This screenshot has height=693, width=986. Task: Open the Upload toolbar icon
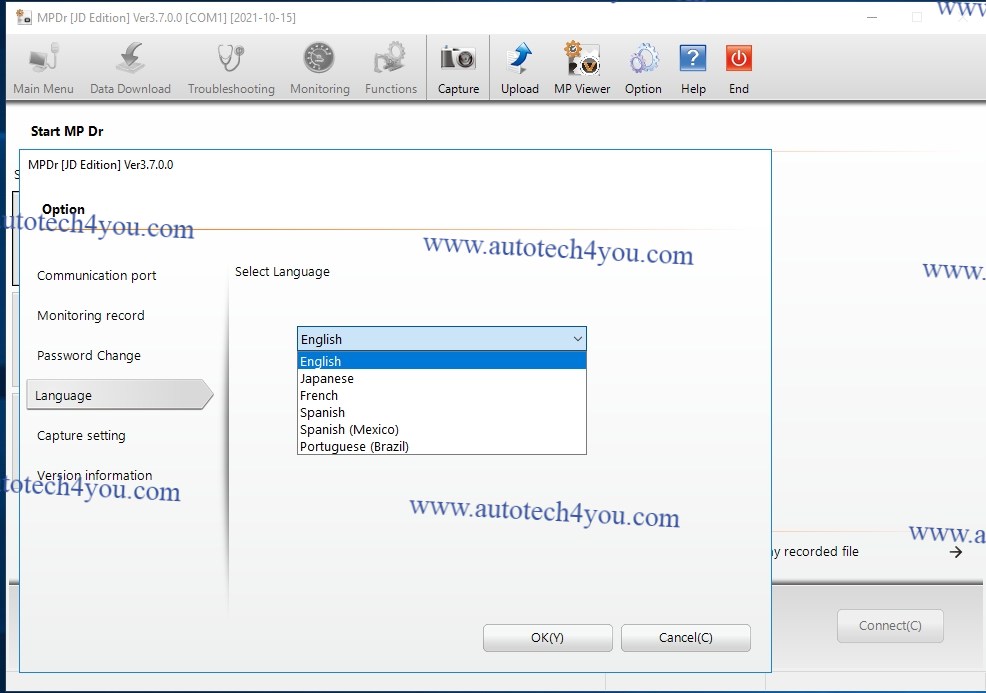point(519,59)
